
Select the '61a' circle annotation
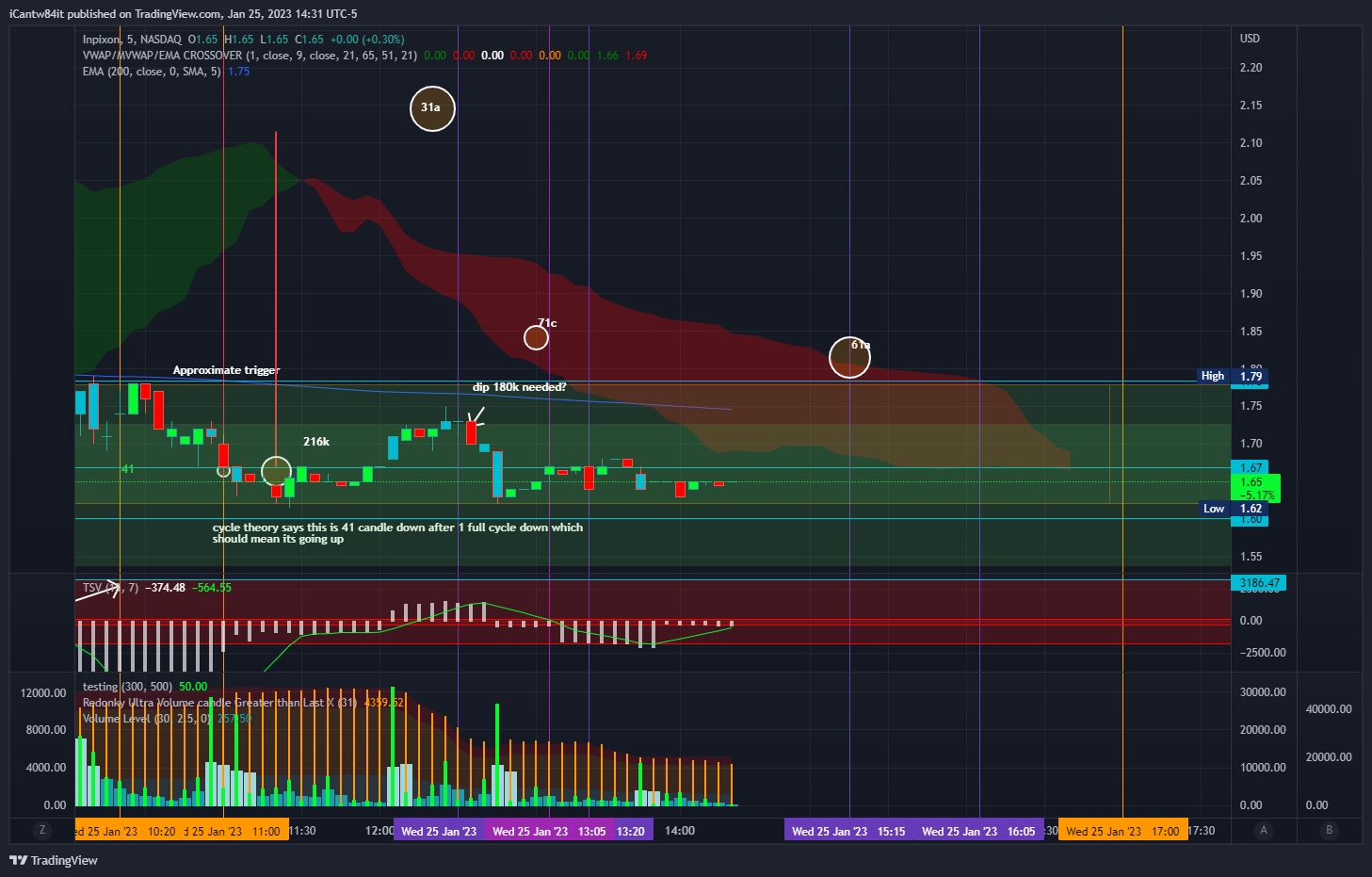(849, 357)
